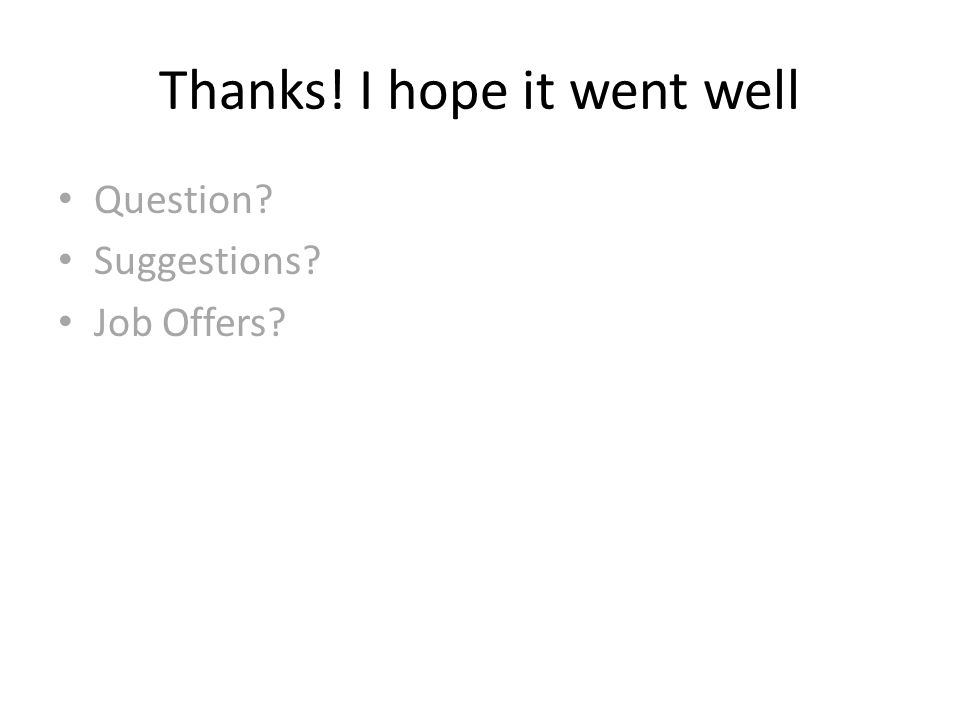Click the standalone "I" in the title
The height and width of the screenshot is (720, 960).
pyautogui.click(x=366, y=91)
